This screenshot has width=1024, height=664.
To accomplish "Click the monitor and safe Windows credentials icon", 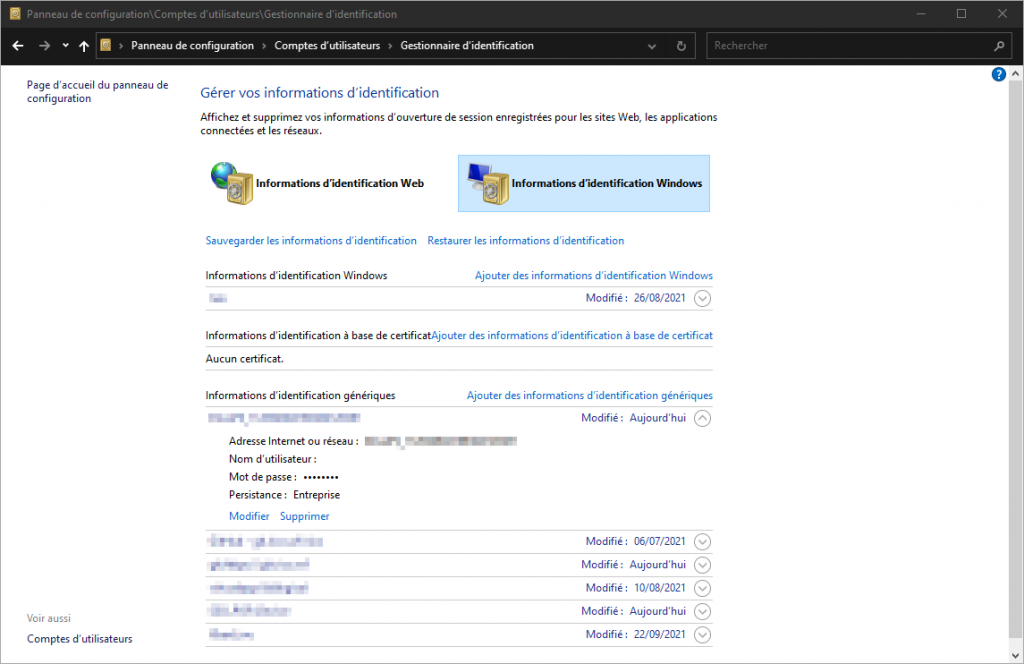I will click(488, 183).
